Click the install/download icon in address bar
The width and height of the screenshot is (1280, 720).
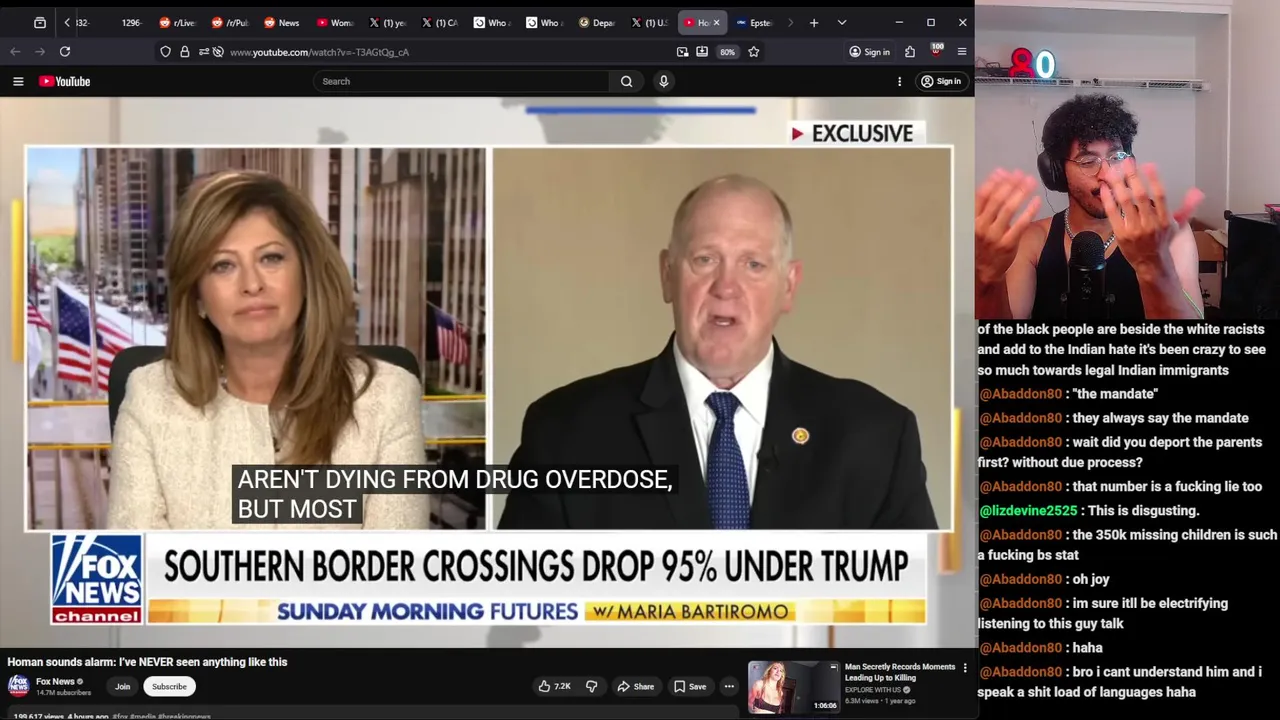point(702,52)
